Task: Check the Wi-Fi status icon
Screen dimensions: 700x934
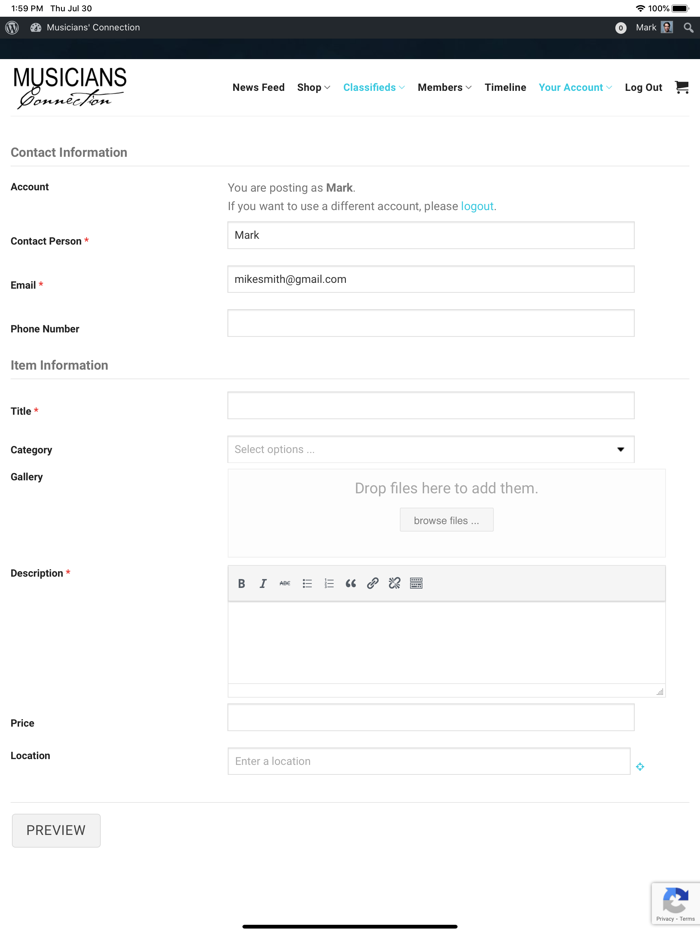Action: click(x=640, y=8)
